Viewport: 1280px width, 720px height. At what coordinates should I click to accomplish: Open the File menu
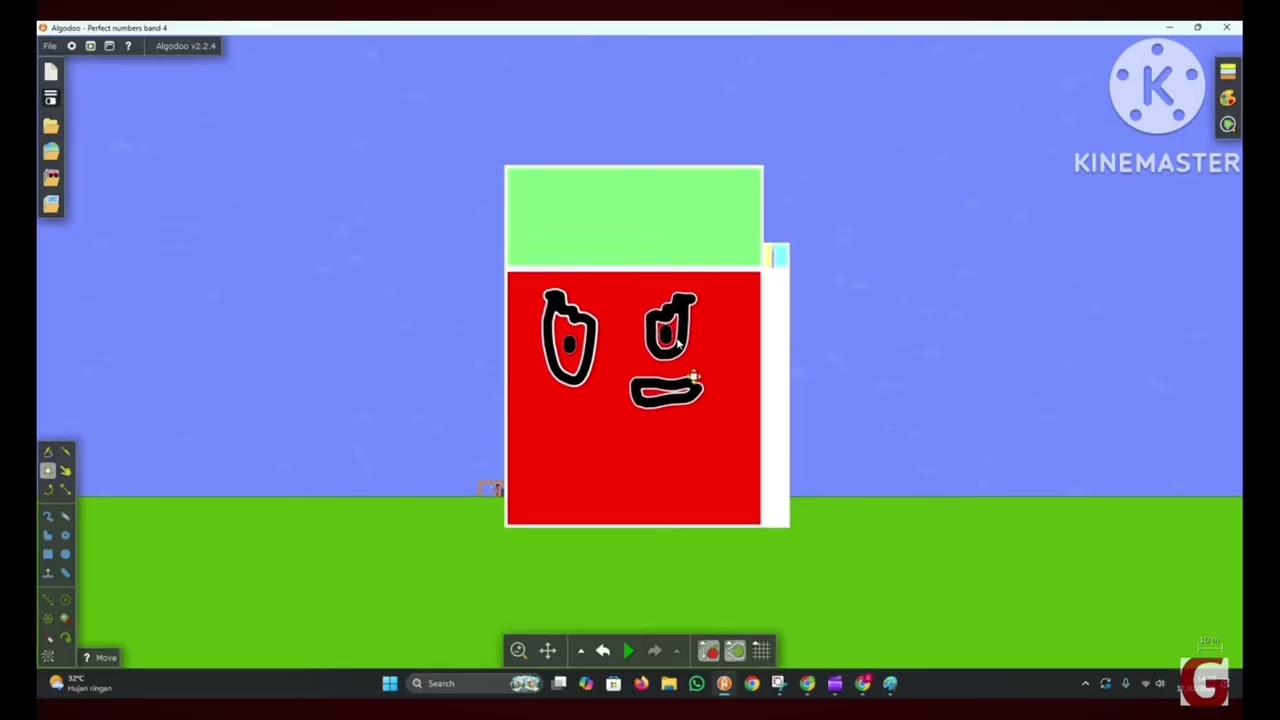pyautogui.click(x=50, y=46)
